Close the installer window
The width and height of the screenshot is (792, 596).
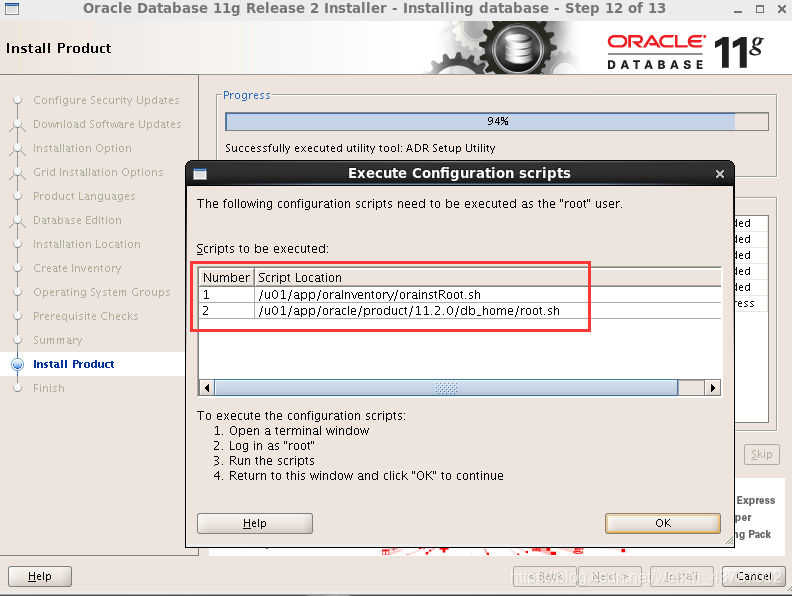pos(781,9)
